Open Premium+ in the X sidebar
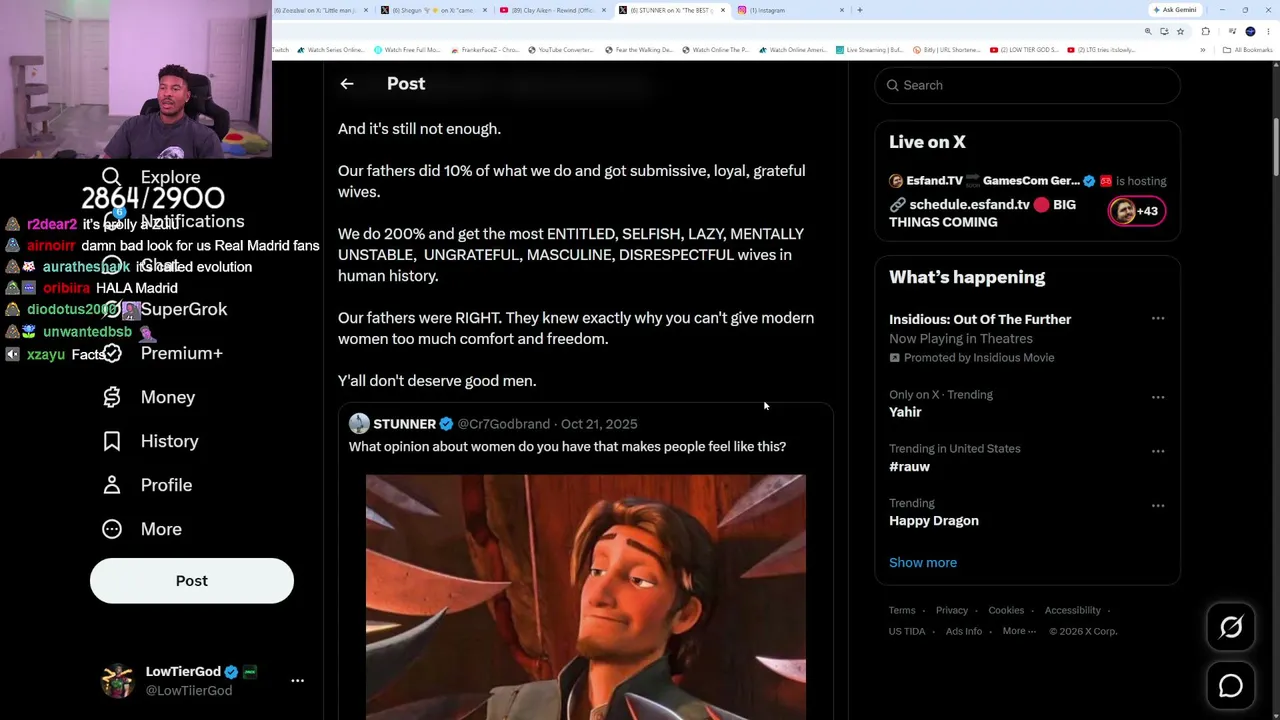 pos(162,353)
